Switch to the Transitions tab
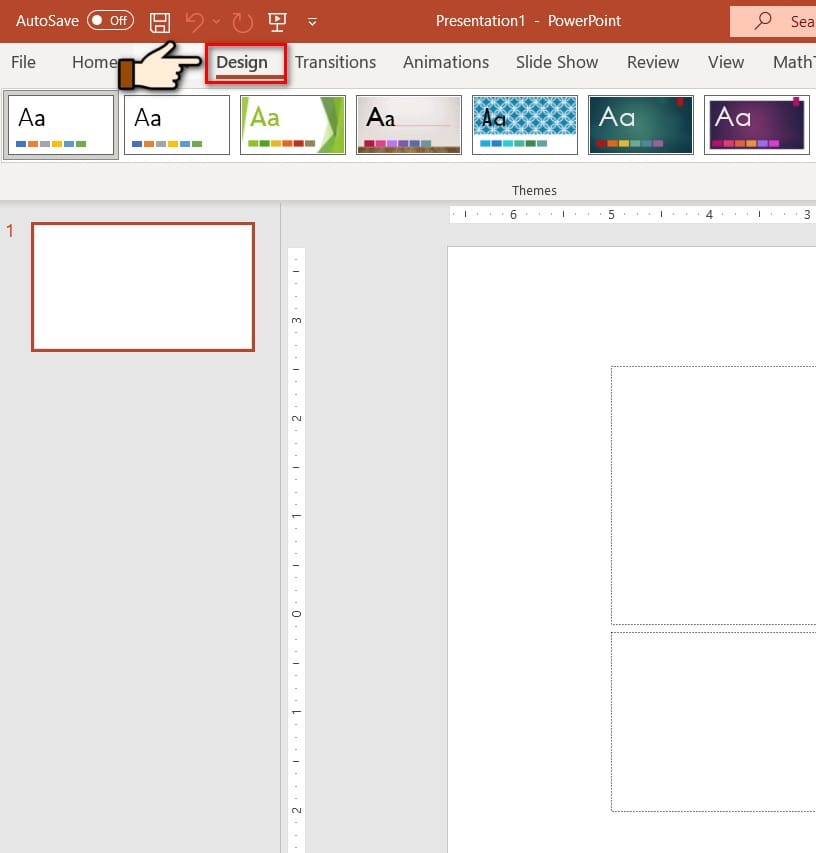 [335, 62]
